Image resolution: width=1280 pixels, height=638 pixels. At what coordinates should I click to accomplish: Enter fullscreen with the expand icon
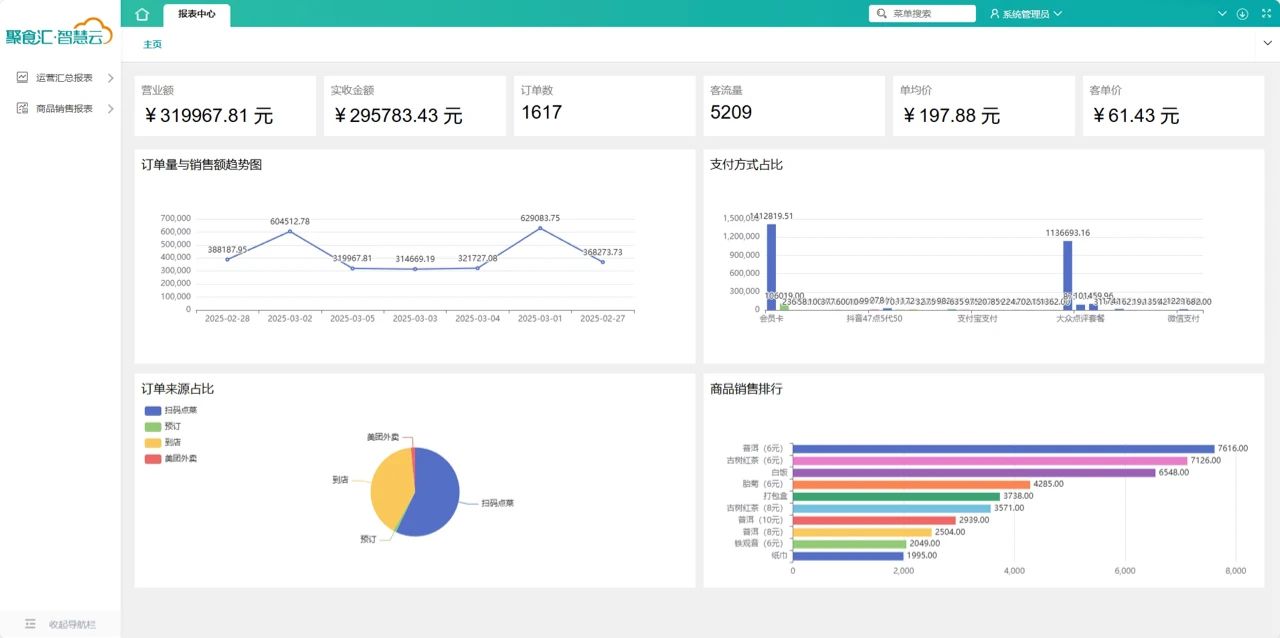click(1264, 14)
